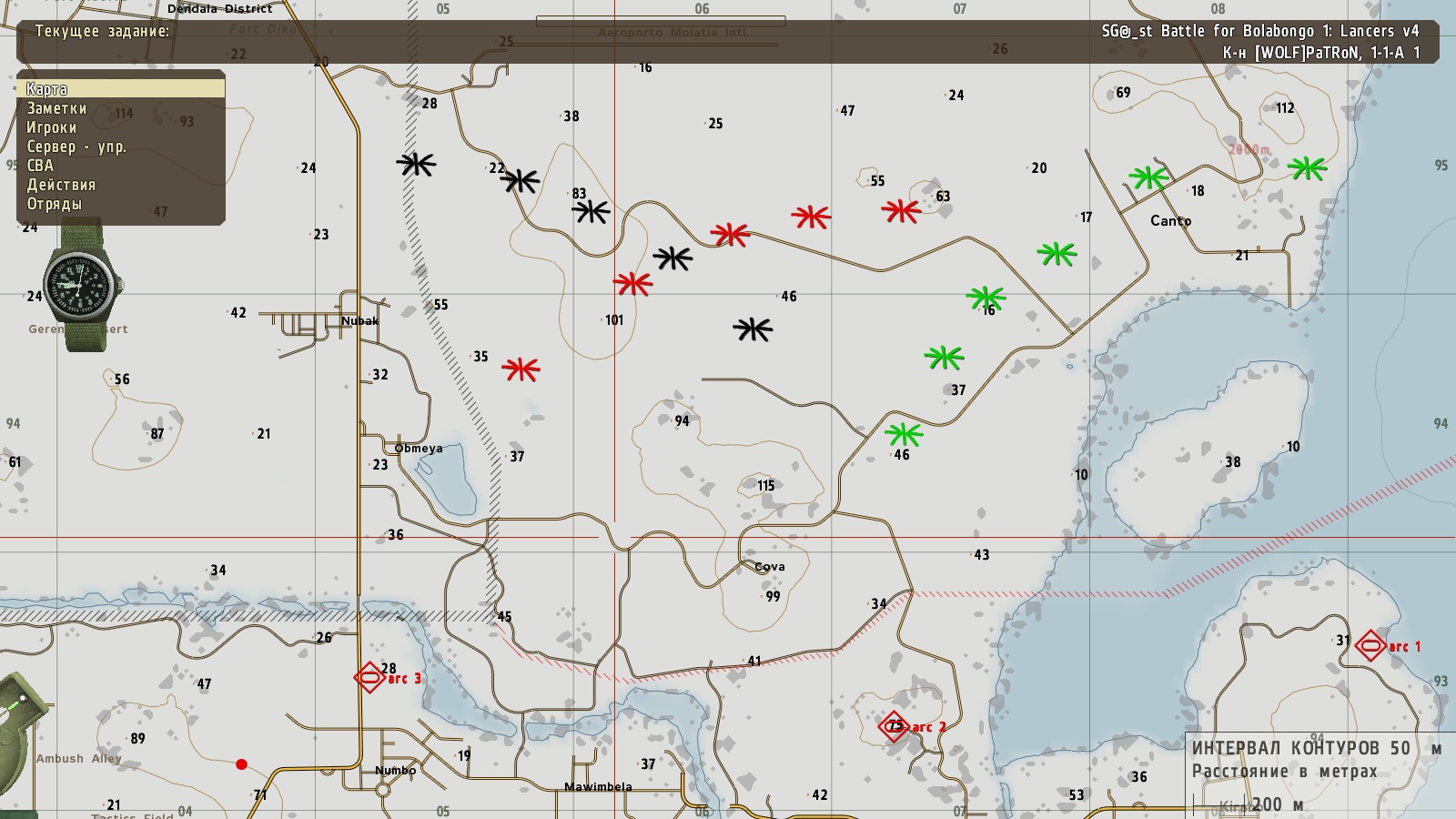This screenshot has width=1456, height=819.
Task: Select the arc 3 objective marker
Action: click(x=369, y=677)
